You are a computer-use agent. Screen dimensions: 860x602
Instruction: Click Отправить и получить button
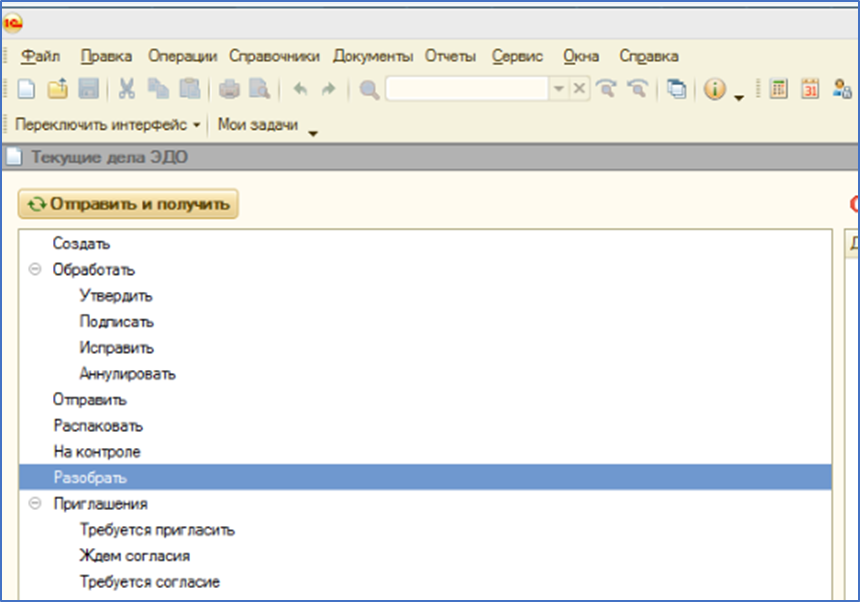128,204
